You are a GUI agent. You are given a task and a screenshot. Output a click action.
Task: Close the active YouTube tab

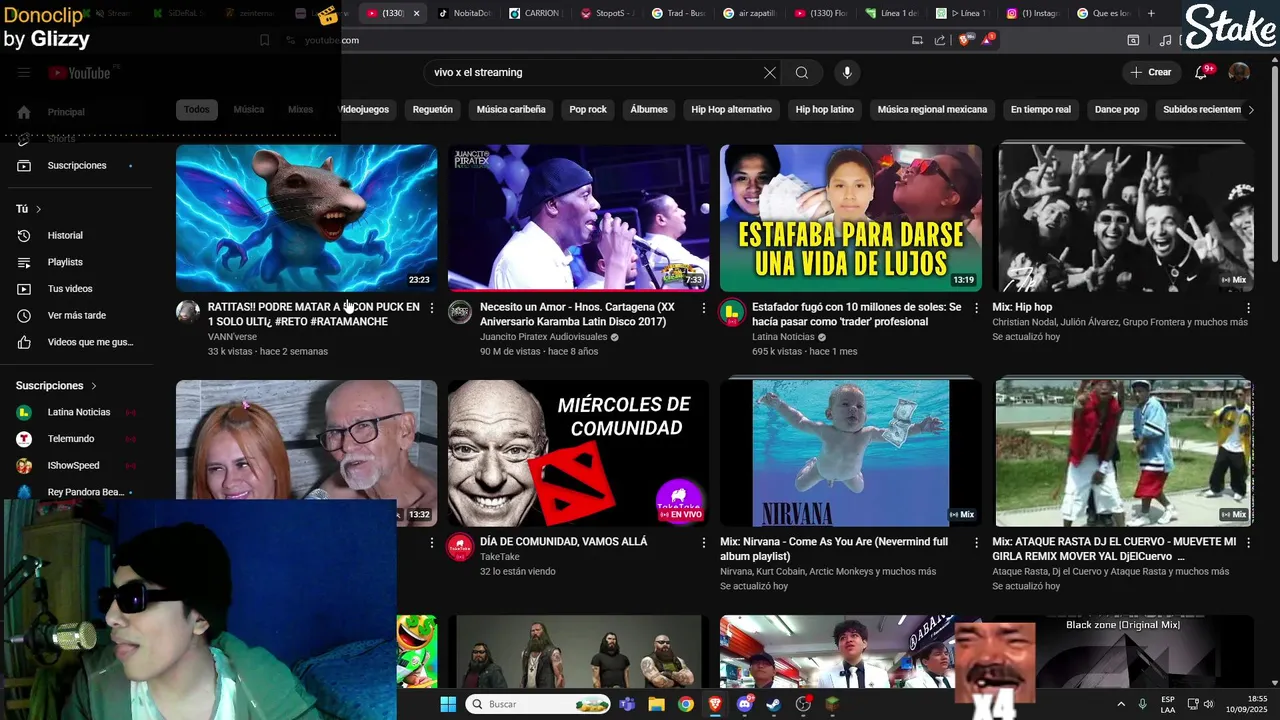click(416, 13)
